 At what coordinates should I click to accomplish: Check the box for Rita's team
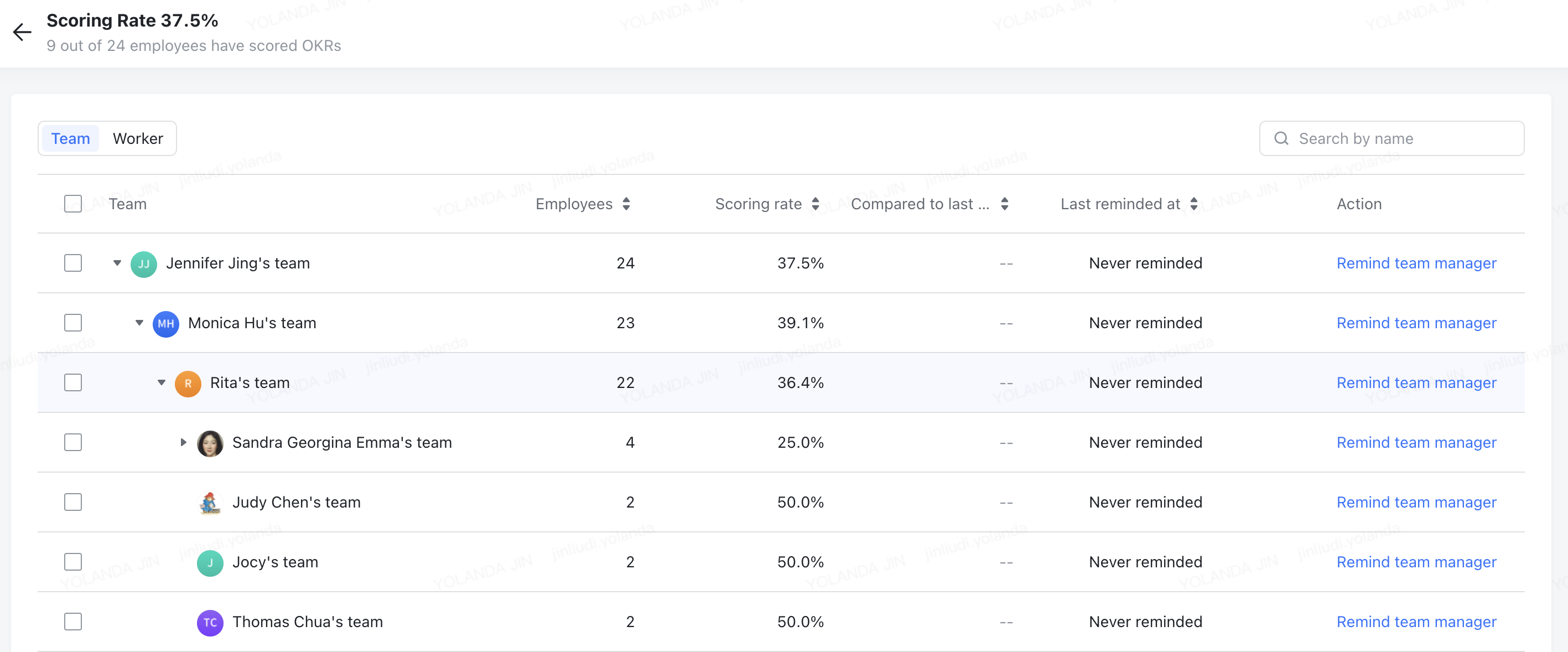[x=72, y=382]
